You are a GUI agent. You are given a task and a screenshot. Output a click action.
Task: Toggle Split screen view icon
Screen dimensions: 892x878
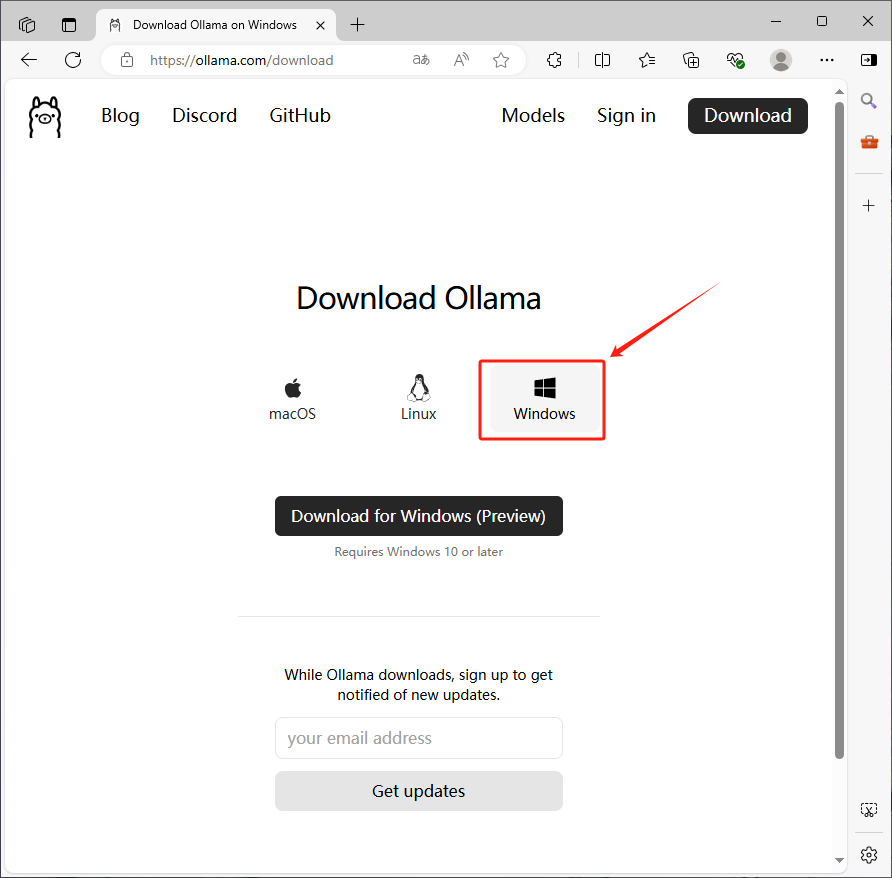[x=602, y=60]
